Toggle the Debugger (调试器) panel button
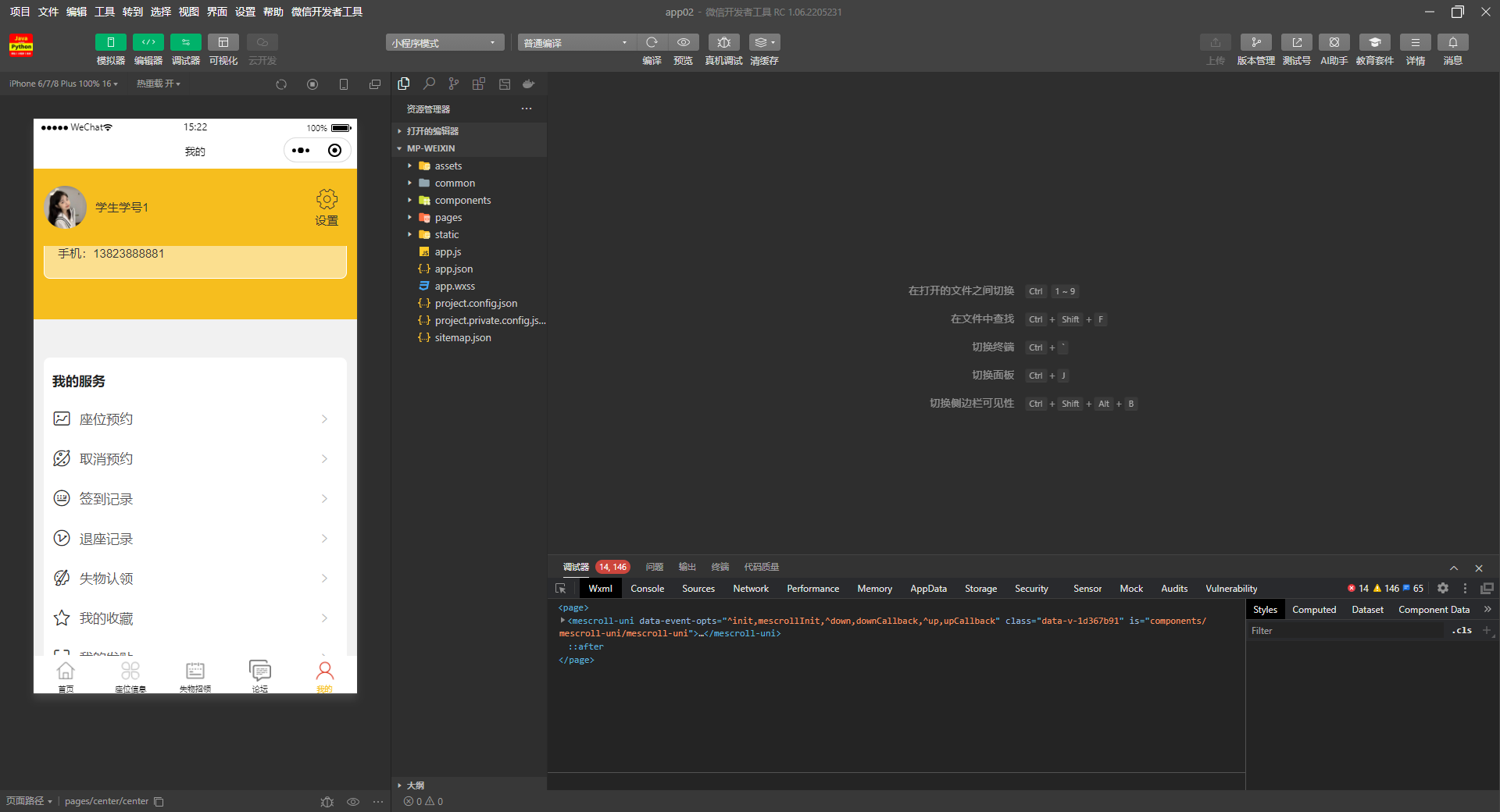The height and width of the screenshot is (812, 1500). (185, 42)
